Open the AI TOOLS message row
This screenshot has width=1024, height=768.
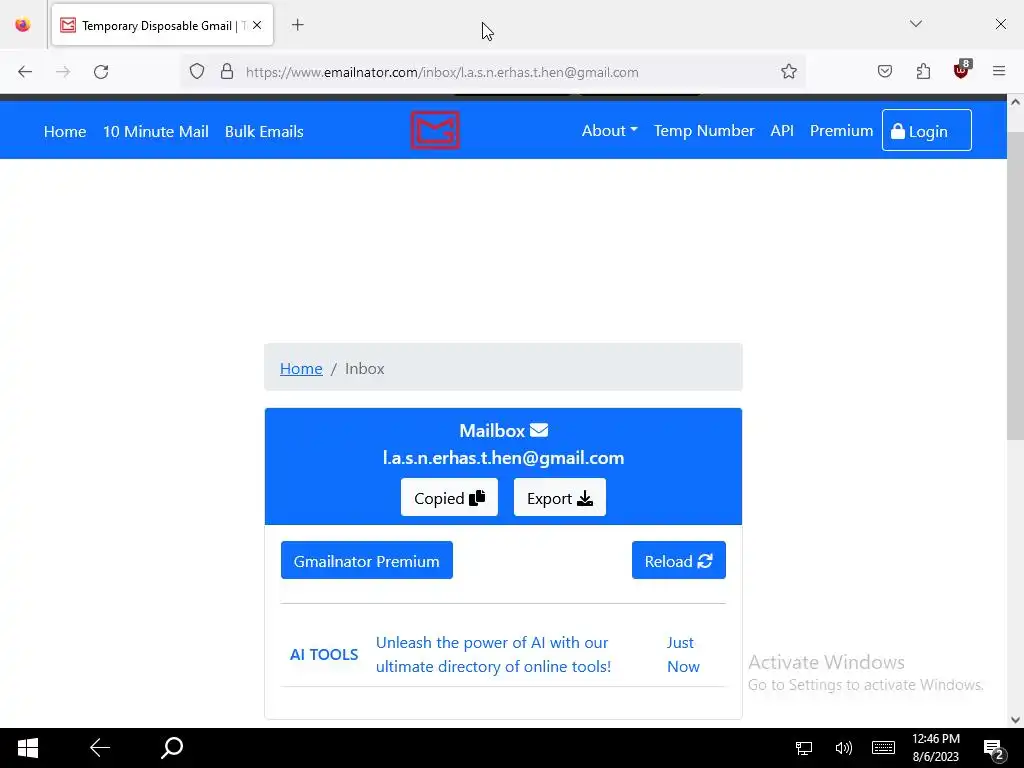[x=503, y=654]
